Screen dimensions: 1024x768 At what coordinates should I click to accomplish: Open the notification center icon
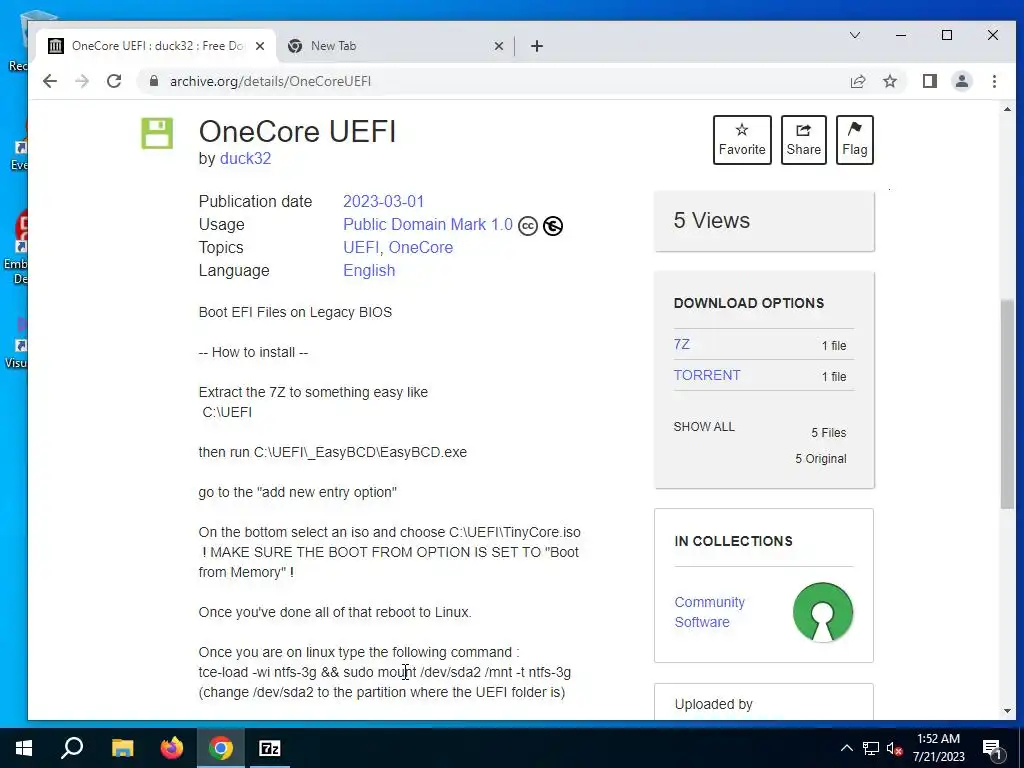point(993,748)
